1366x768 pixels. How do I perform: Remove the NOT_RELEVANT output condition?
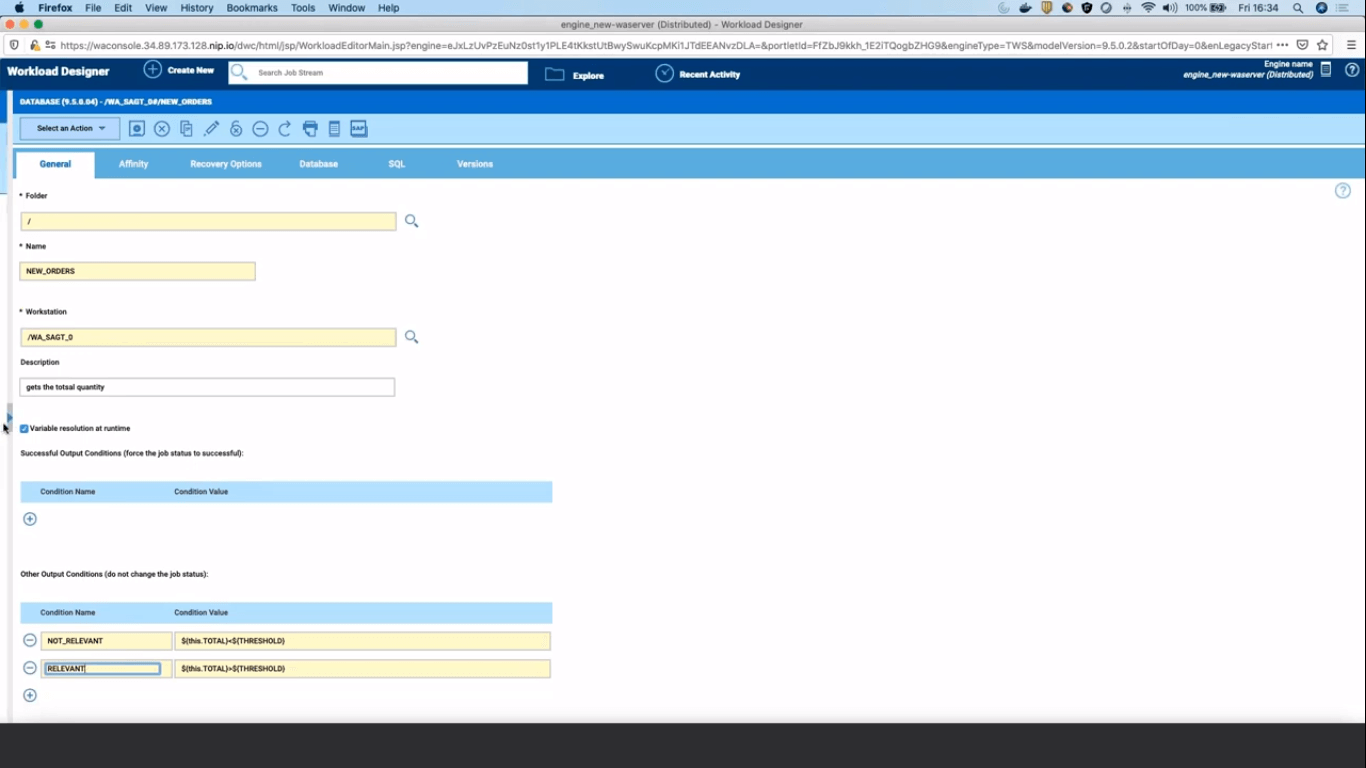click(30, 640)
